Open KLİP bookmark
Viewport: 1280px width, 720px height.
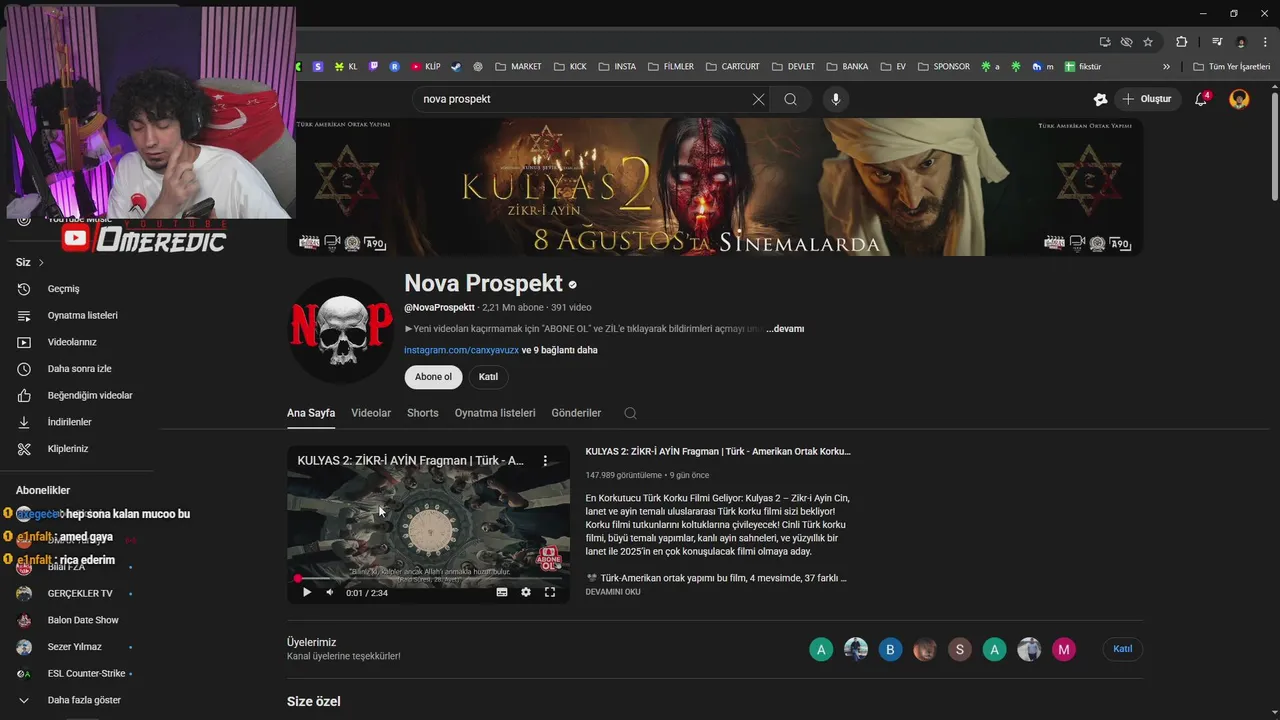425,67
